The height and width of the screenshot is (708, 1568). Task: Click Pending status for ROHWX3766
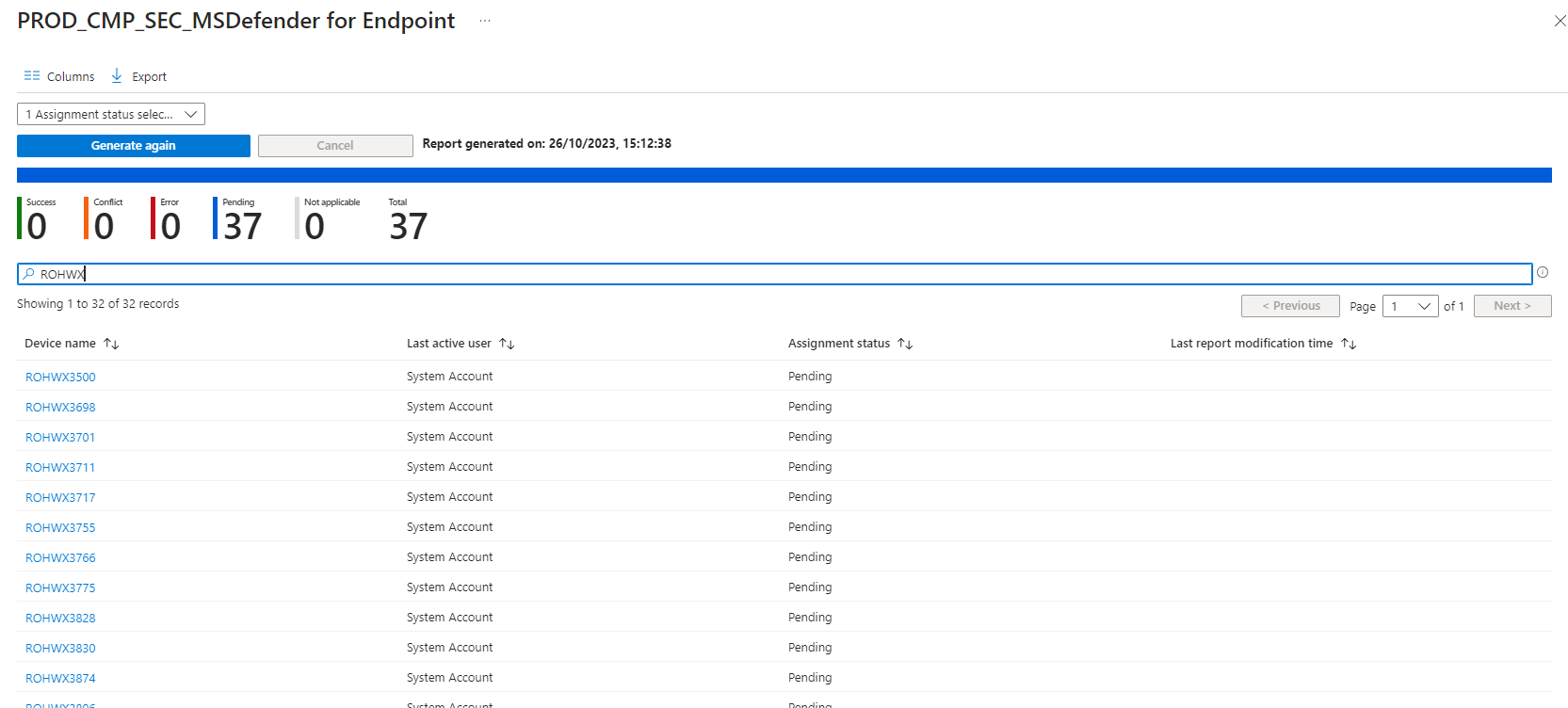point(810,557)
